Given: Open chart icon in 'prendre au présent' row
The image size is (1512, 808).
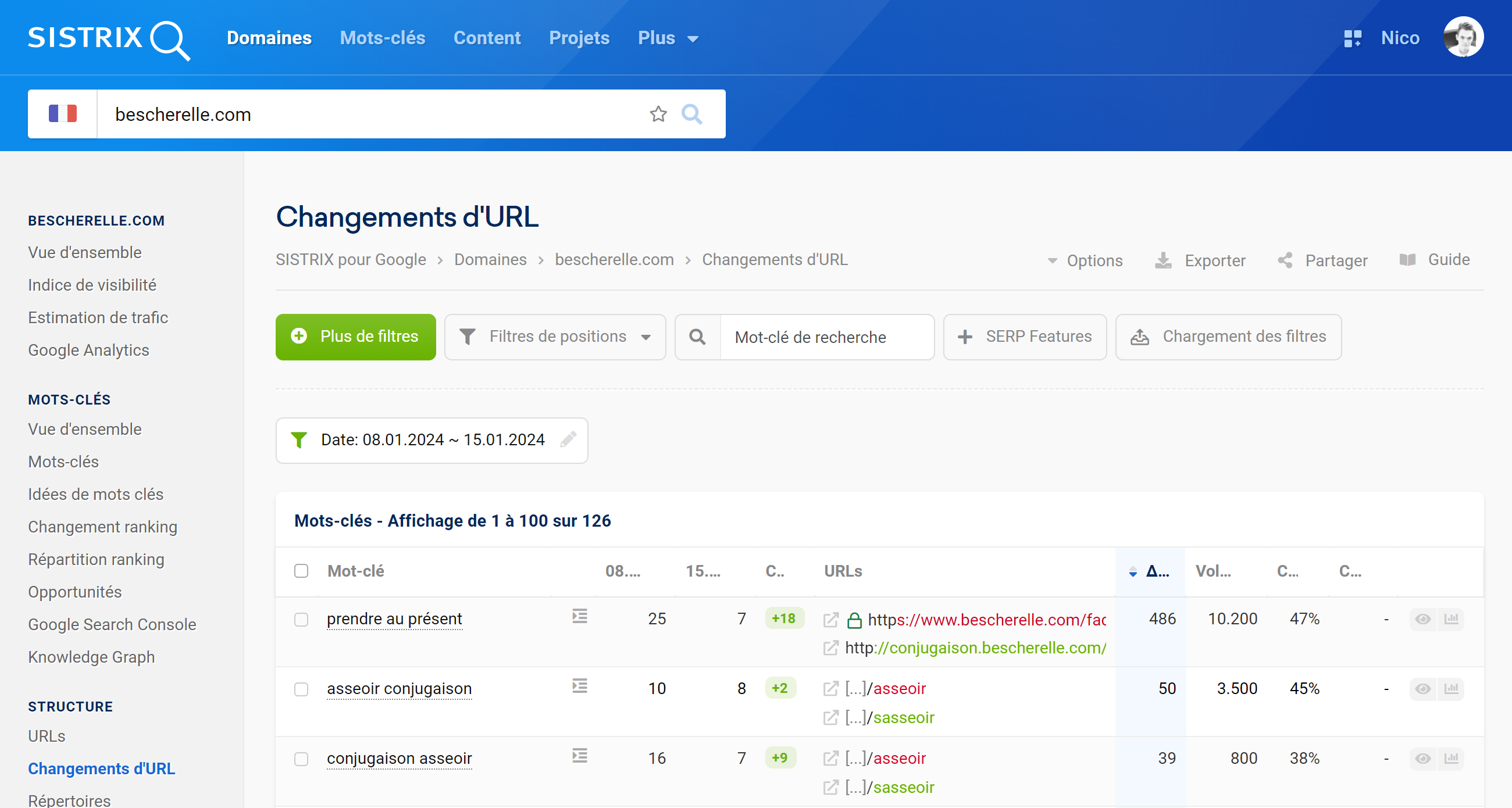Looking at the screenshot, I should point(1451,619).
